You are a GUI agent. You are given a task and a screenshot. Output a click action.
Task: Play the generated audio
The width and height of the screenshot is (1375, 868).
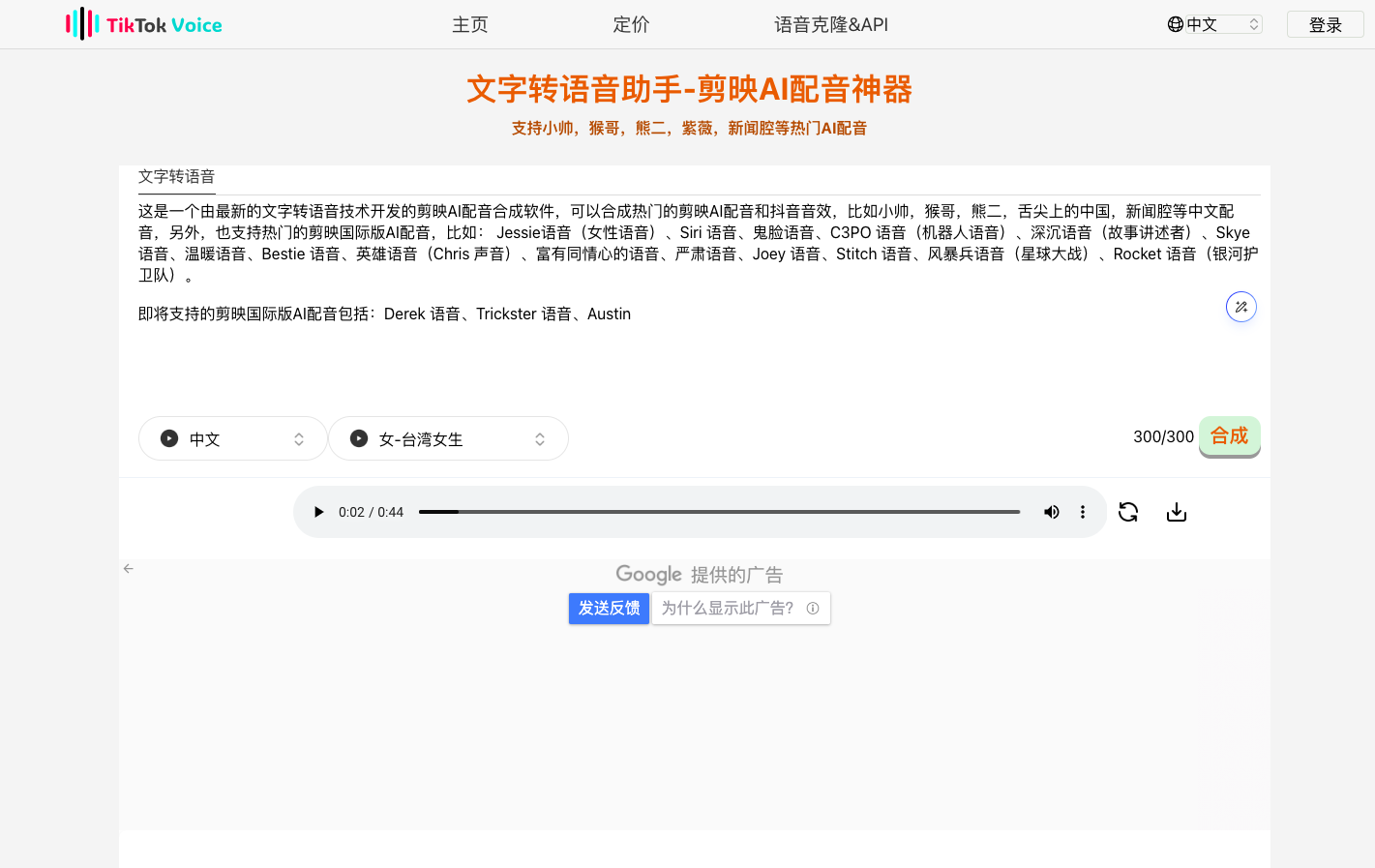click(318, 512)
